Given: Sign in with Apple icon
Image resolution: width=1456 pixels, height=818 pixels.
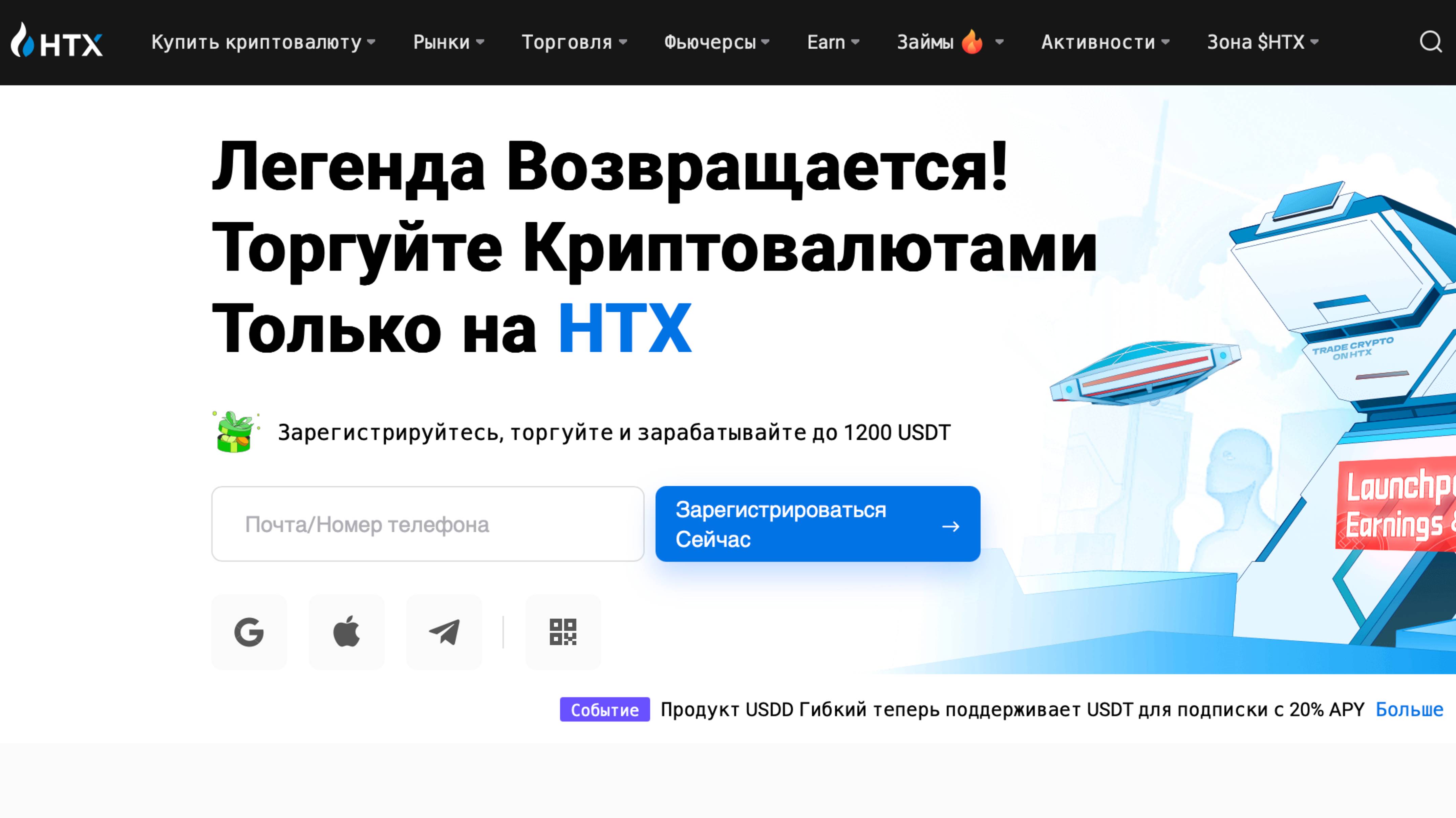Looking at the screenshot, I should tap(346, 632).
